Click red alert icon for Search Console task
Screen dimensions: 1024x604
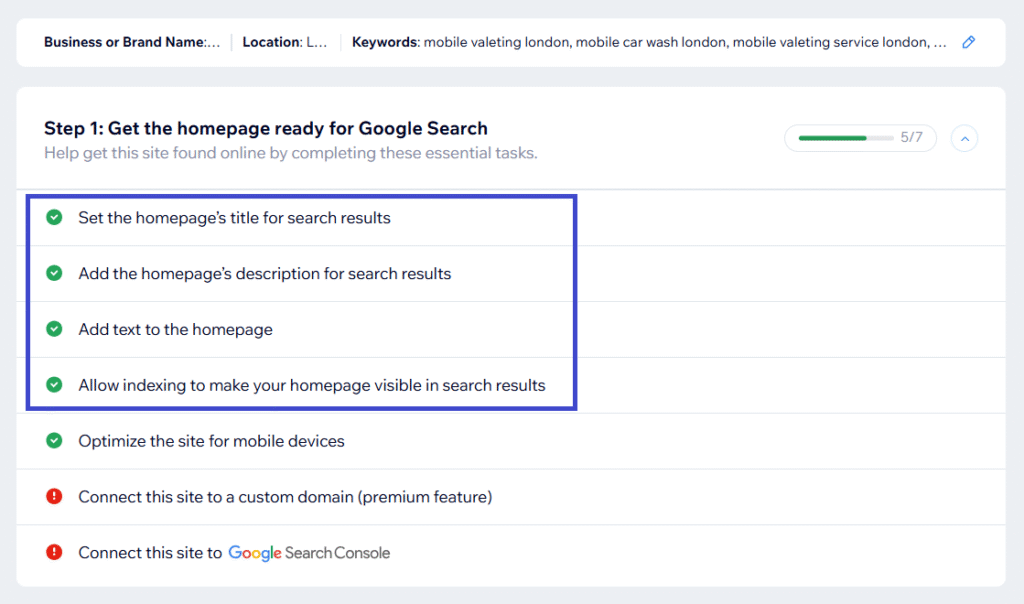tap(54, 553)
